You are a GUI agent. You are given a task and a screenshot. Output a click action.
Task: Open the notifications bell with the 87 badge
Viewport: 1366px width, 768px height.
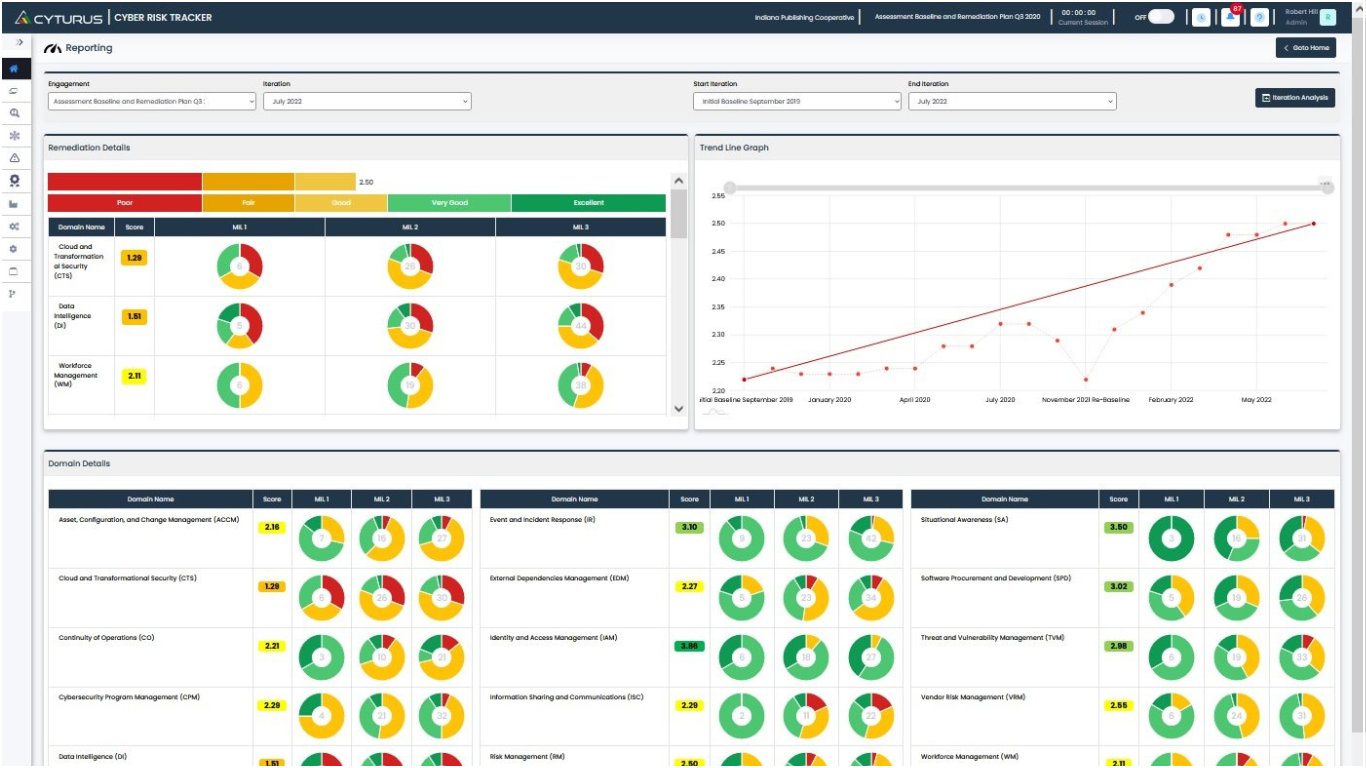[x=1230, y=18]
